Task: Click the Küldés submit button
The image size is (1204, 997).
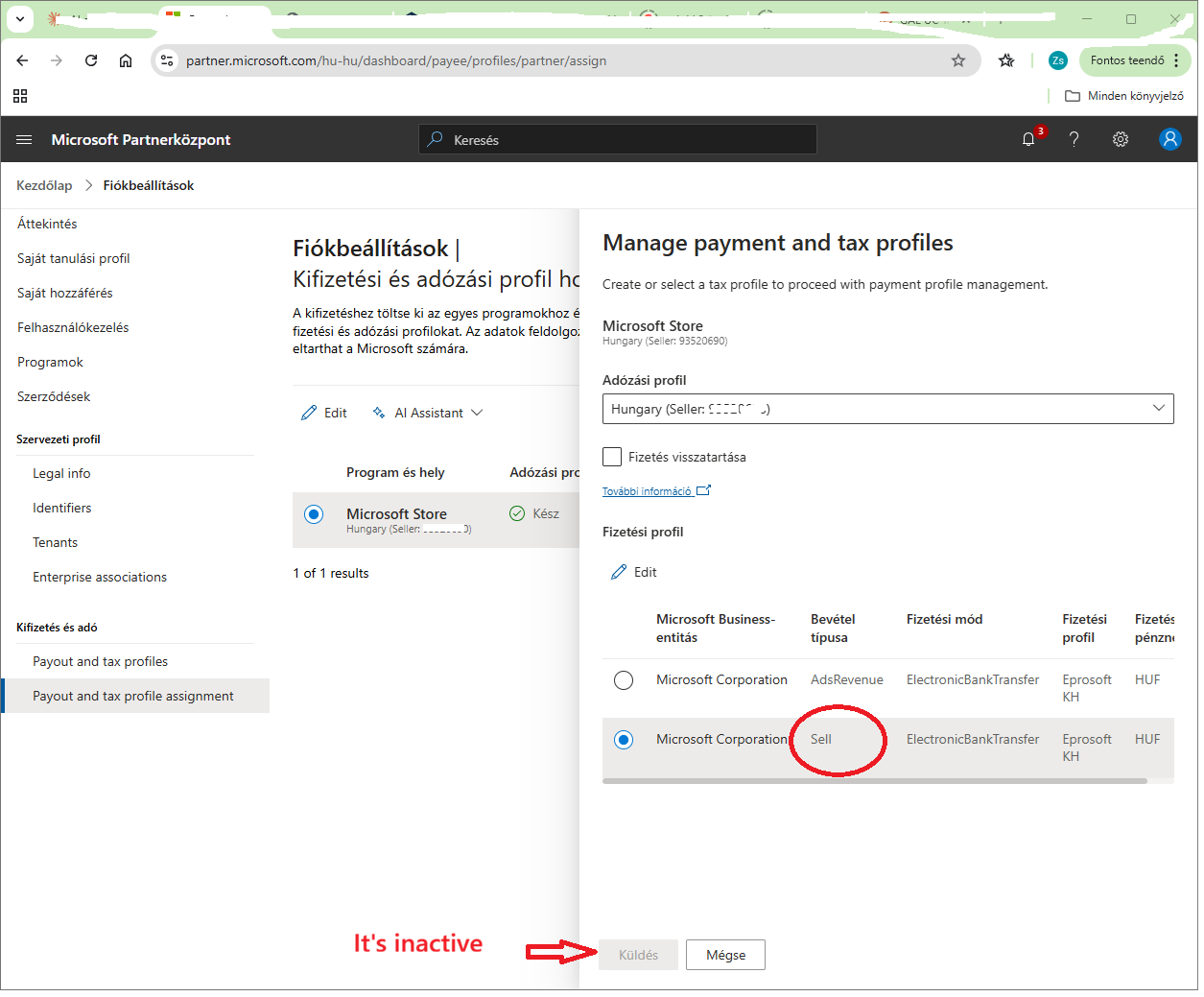Action: pyautogui.click(x=638, y=955)
